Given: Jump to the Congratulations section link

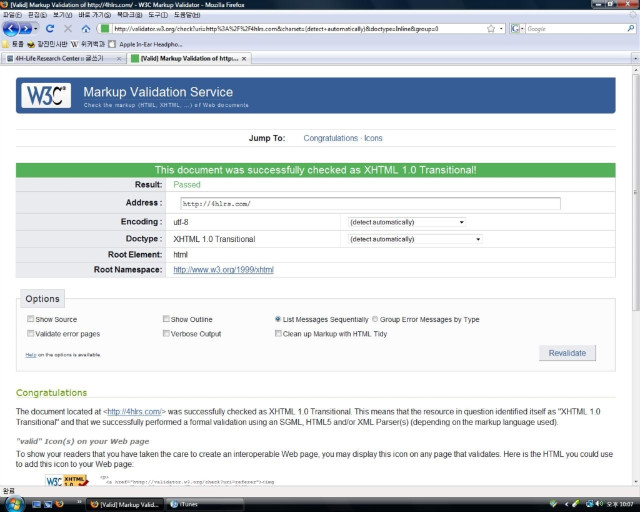Looking at the screenshot, I should click(x=331, y=138).
